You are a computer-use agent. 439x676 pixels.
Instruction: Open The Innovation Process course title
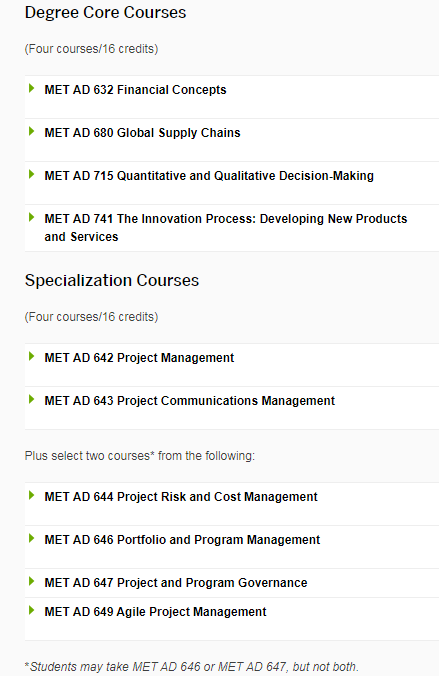pos(226,228)
